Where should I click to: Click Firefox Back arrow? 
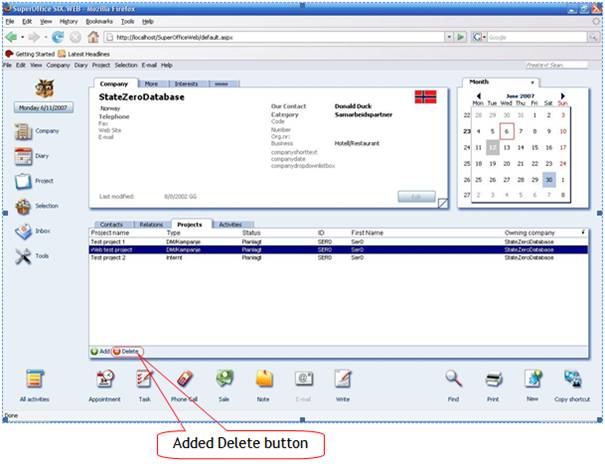coord(11,37)
